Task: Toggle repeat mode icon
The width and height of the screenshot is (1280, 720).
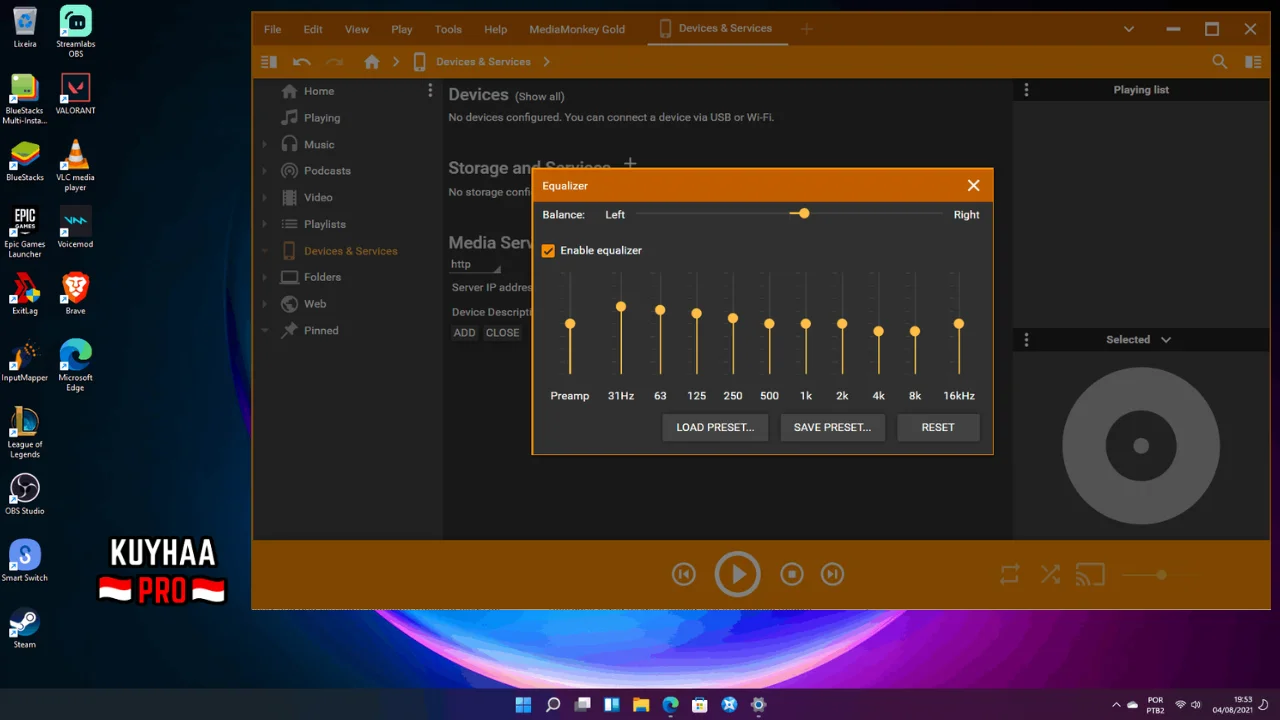Action: 1009,575
